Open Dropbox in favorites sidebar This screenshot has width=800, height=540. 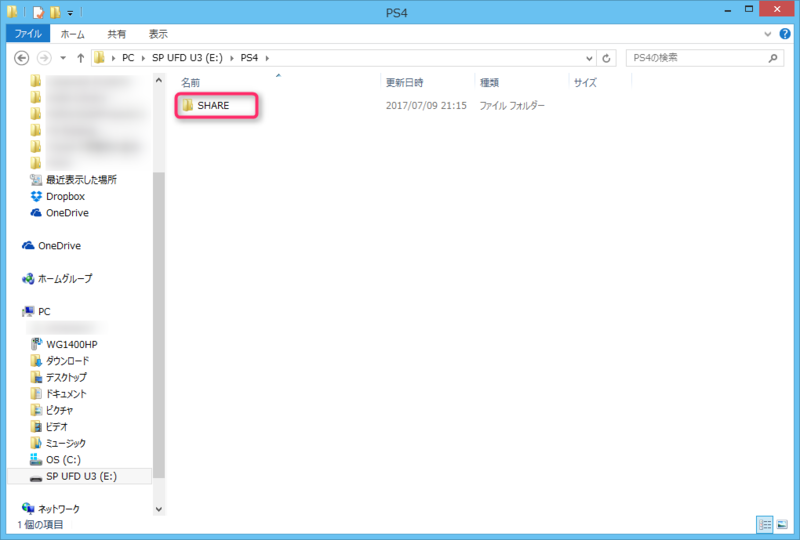[65, 197]
